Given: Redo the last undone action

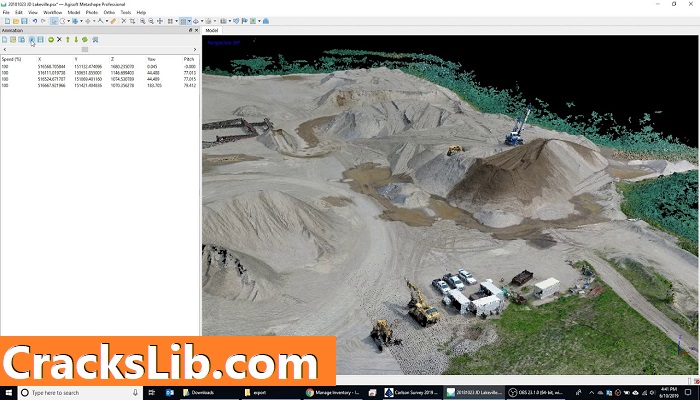Looking at the screenshot, I should 43,21.
